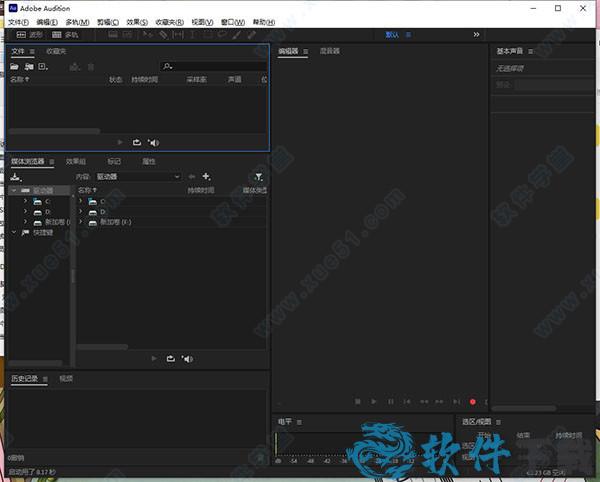Switch to the 波形 Waveform editor view
The image size is (600, 482).
[29, 35]
